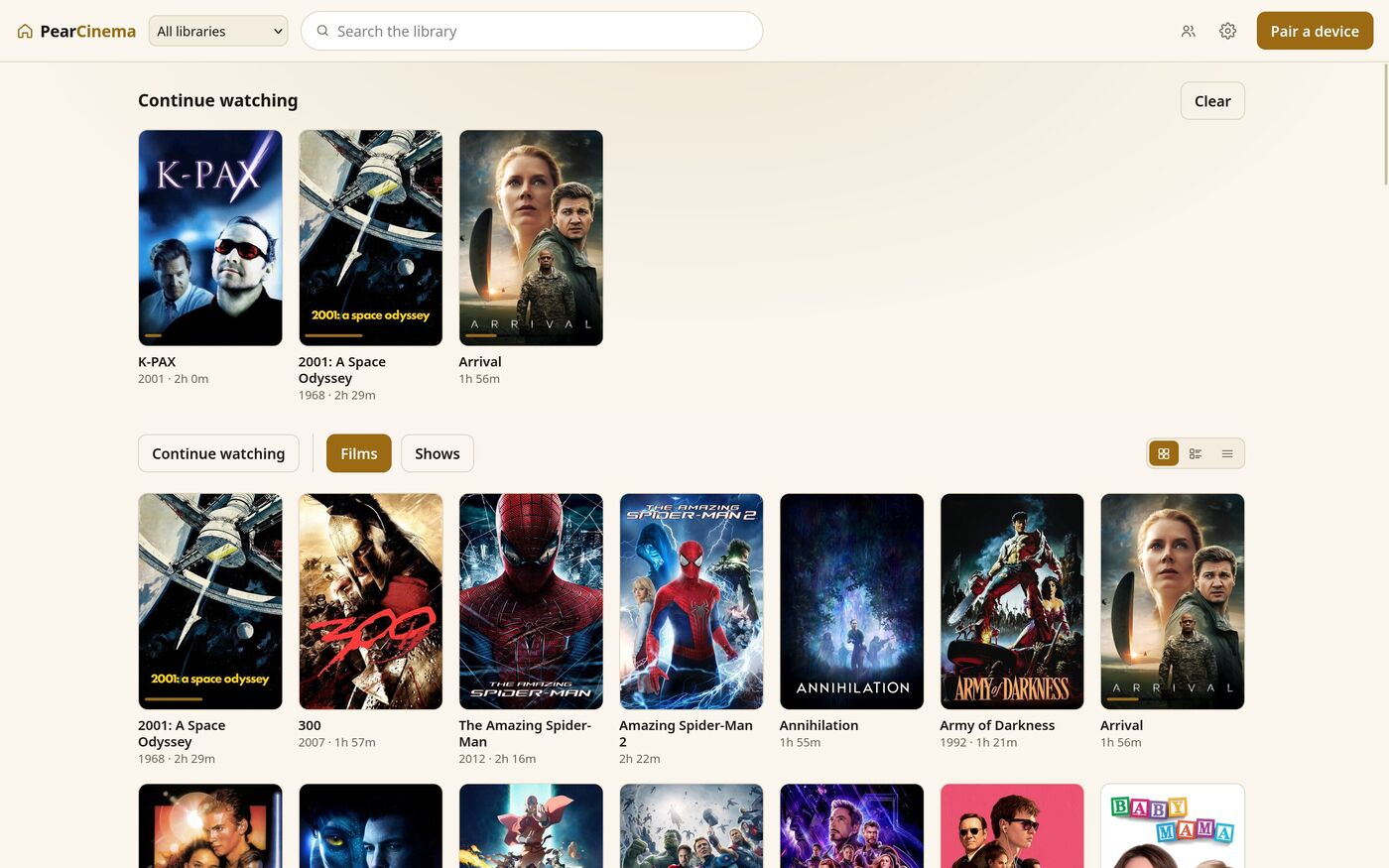
Task: Switch to detailed list view icon
Action: 1196,453
